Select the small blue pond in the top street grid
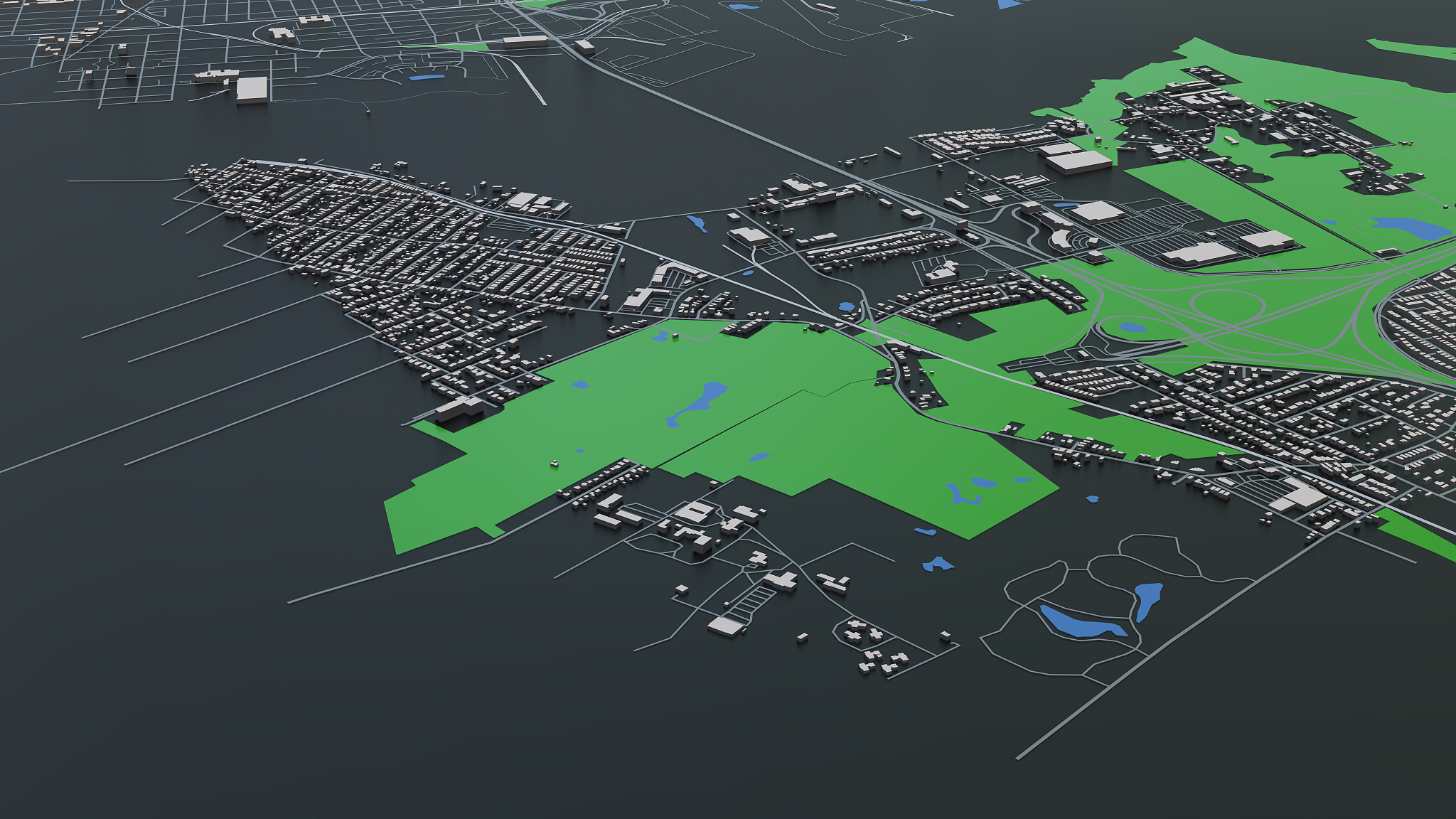Viewport: 1456px width, 819px height. click(x=427, y=77)
